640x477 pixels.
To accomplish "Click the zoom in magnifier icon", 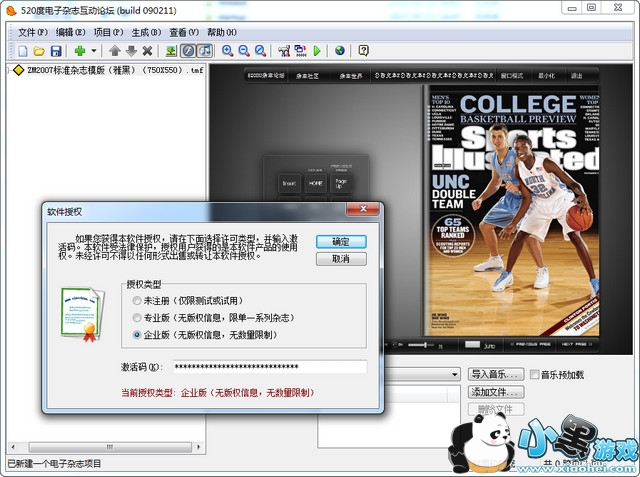I will pyautogui.click(x=228, y=50).
